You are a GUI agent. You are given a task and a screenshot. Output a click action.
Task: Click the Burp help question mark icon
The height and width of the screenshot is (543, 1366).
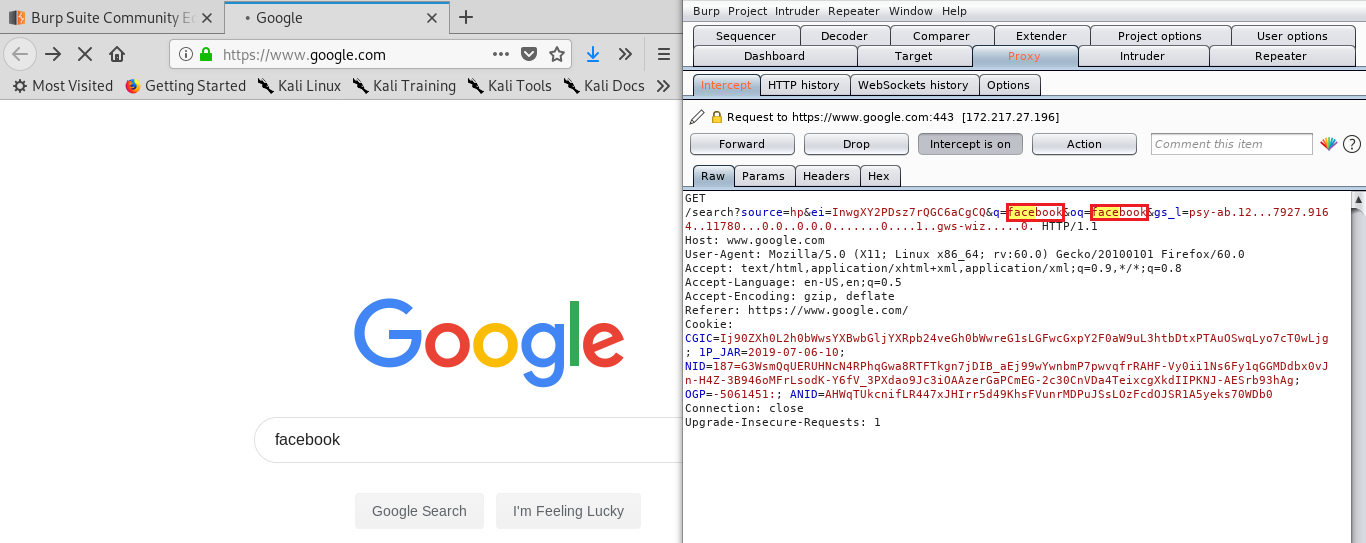tap(1351, 144)
